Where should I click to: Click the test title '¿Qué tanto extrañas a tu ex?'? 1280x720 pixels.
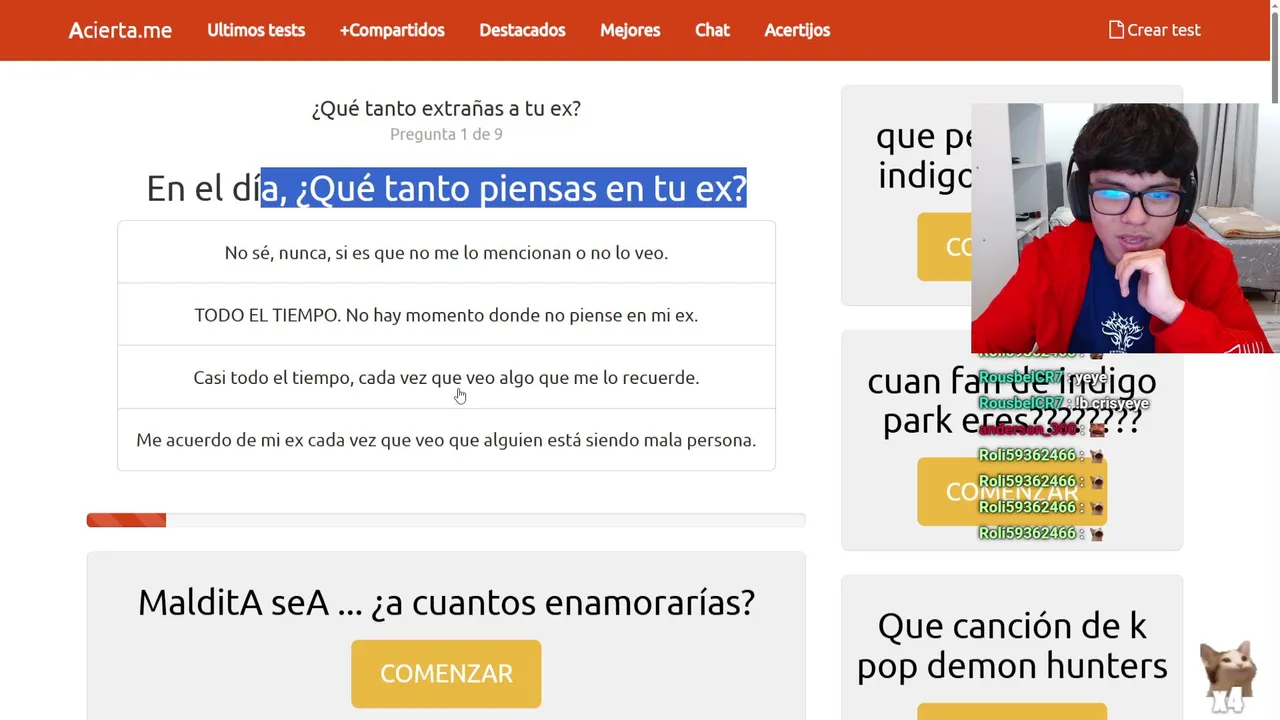coord(446,109)
